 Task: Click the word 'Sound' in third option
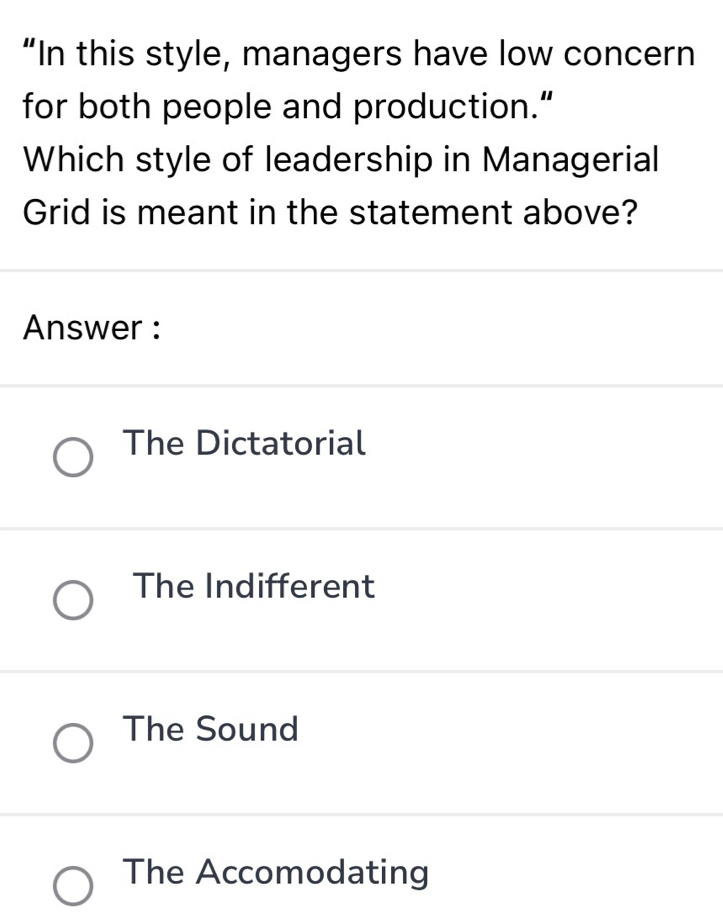pyautogui.click(x=247, y=729)
